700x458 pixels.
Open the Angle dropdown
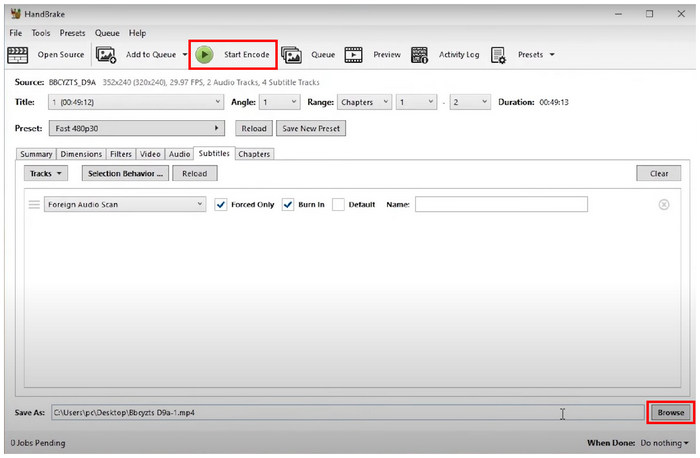(x=279, y=102)
